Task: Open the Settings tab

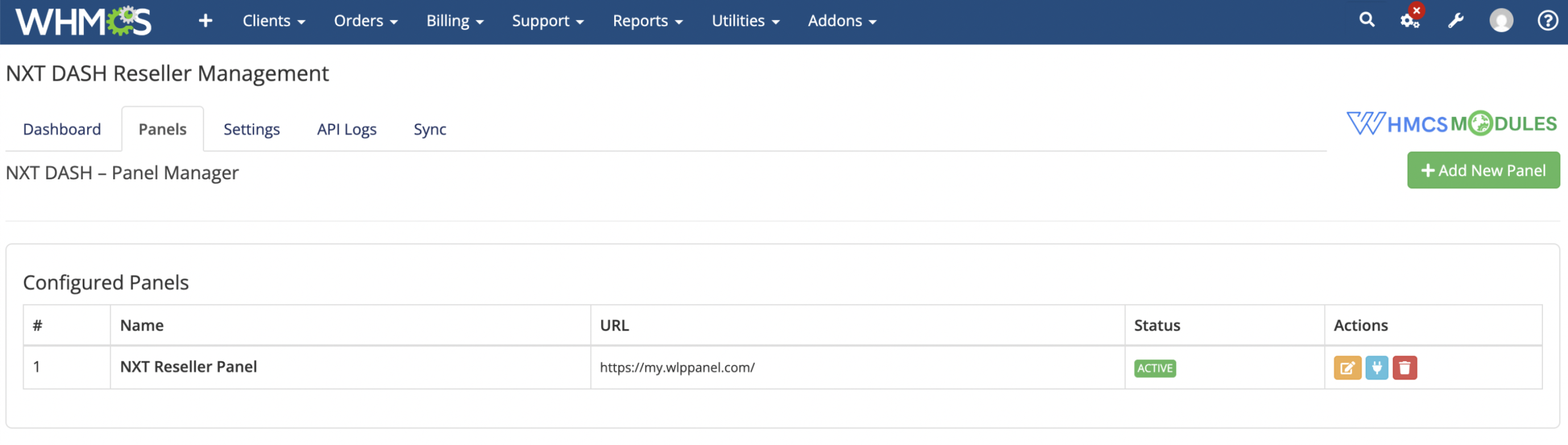Action: [x=252, y=129]
